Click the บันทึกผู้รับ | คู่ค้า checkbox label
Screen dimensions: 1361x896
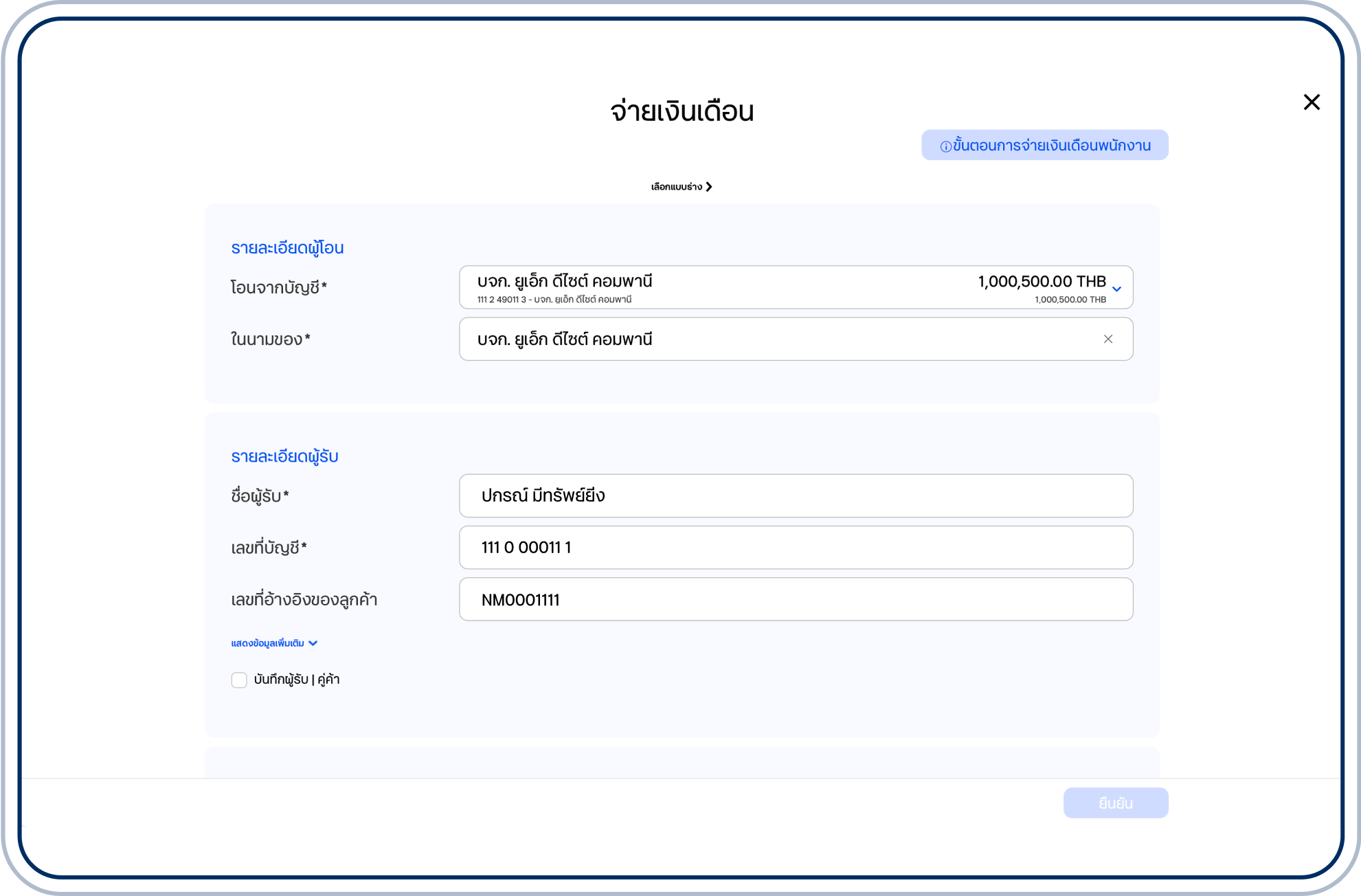[x=297, y=680]
